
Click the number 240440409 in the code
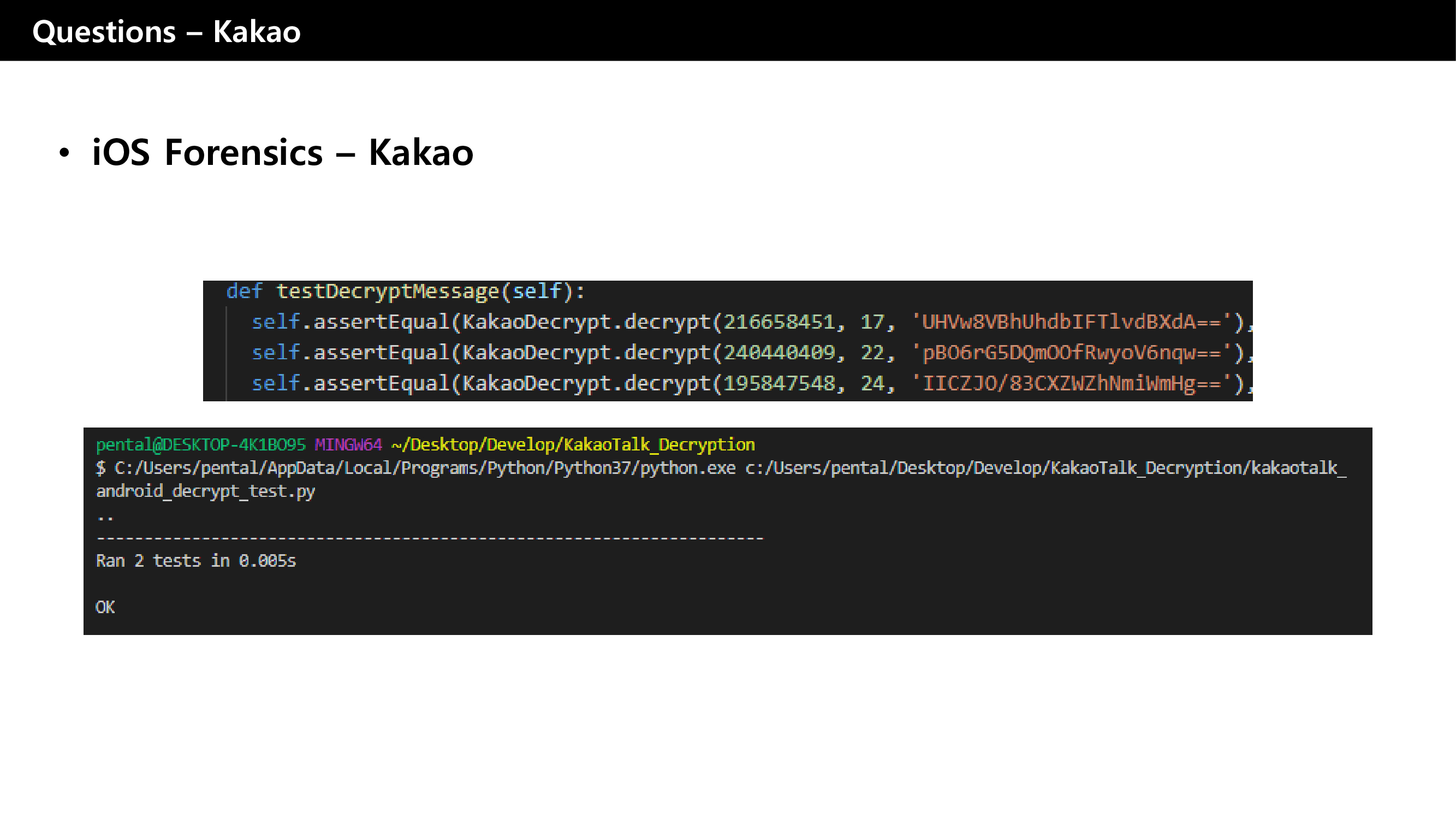[x=779, y=353]
